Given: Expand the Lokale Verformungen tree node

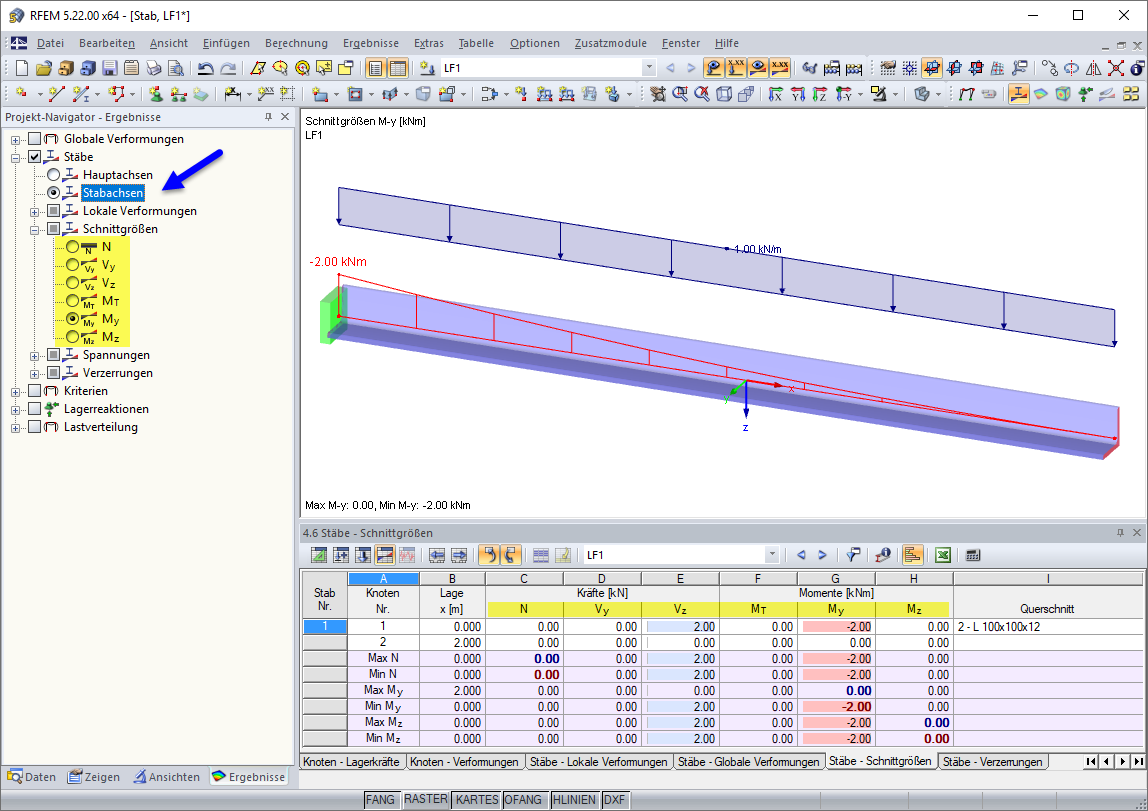Looking at the screenshot, I should click(x=34, y=212).
